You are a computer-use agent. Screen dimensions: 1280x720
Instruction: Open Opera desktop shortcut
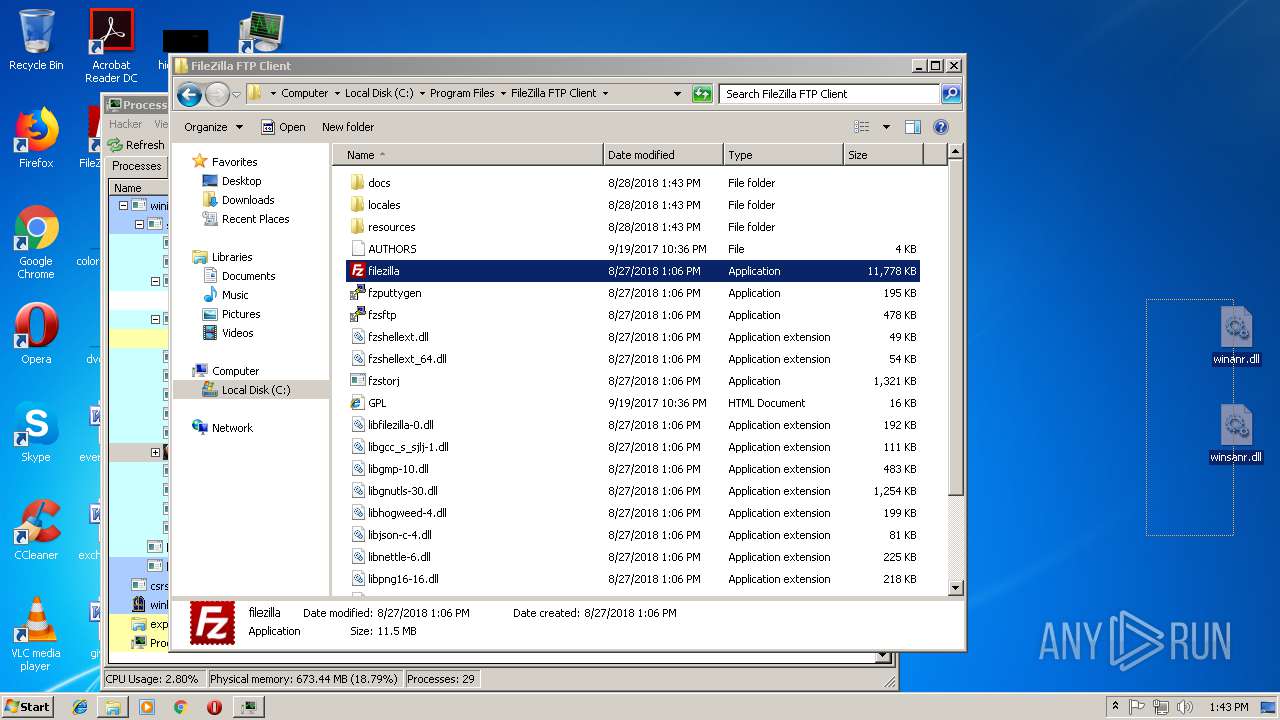pos(36,334)
